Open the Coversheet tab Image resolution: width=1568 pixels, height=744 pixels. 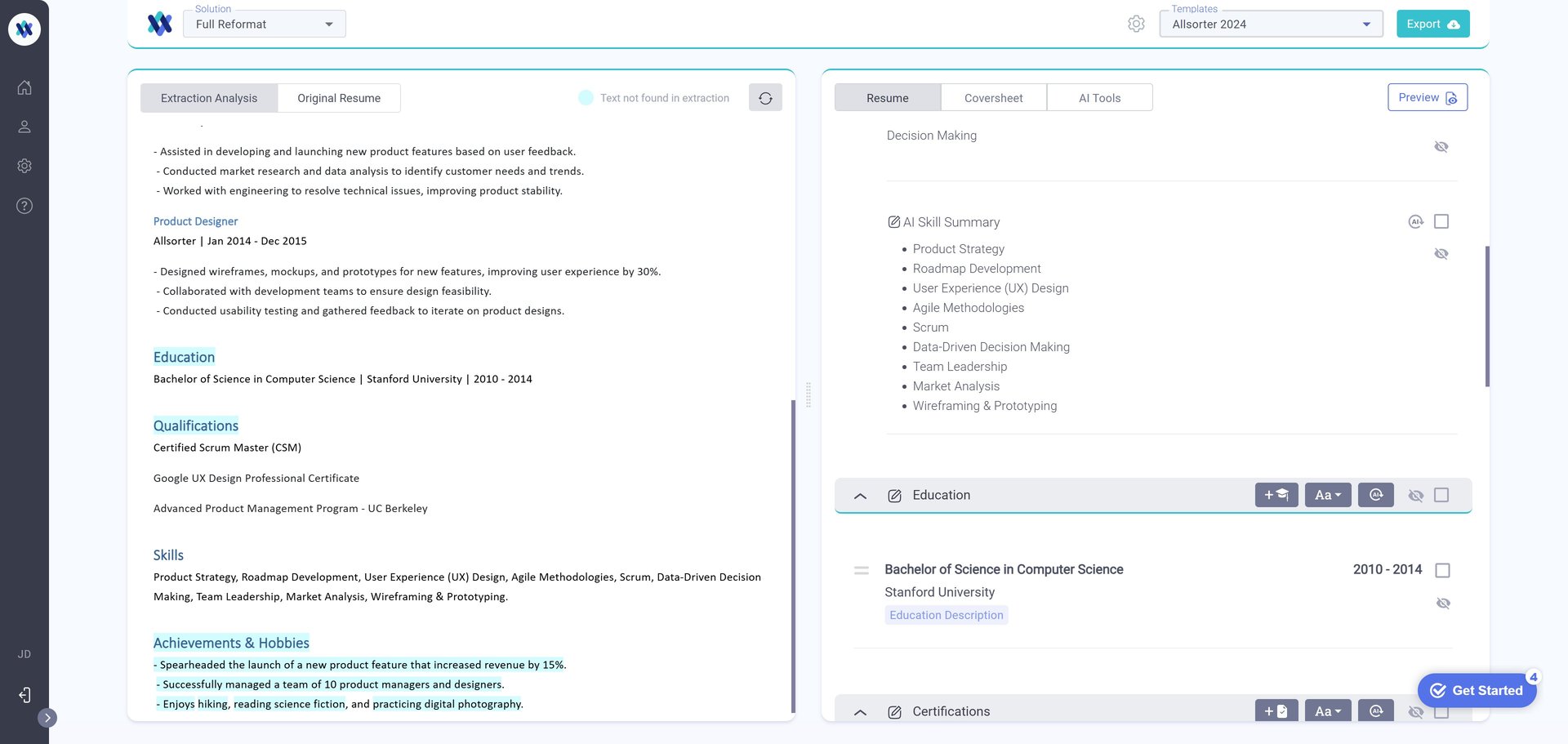(994, 98)
